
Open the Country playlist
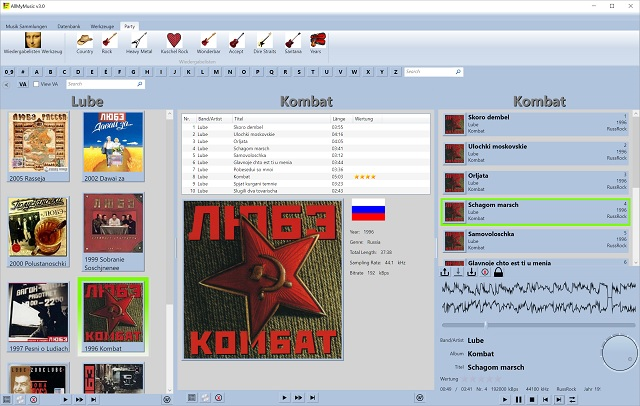pos(84,44)
